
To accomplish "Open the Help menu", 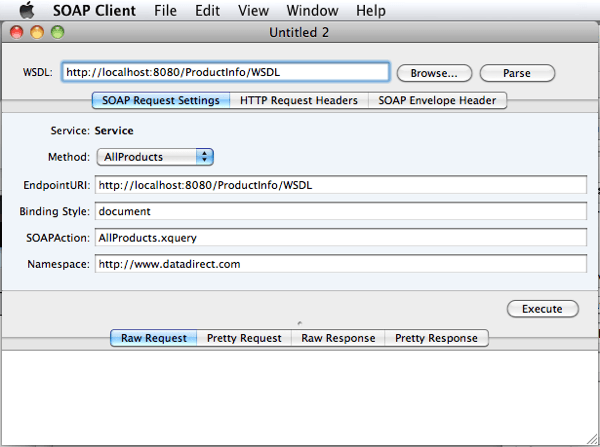I will point(370,10).
